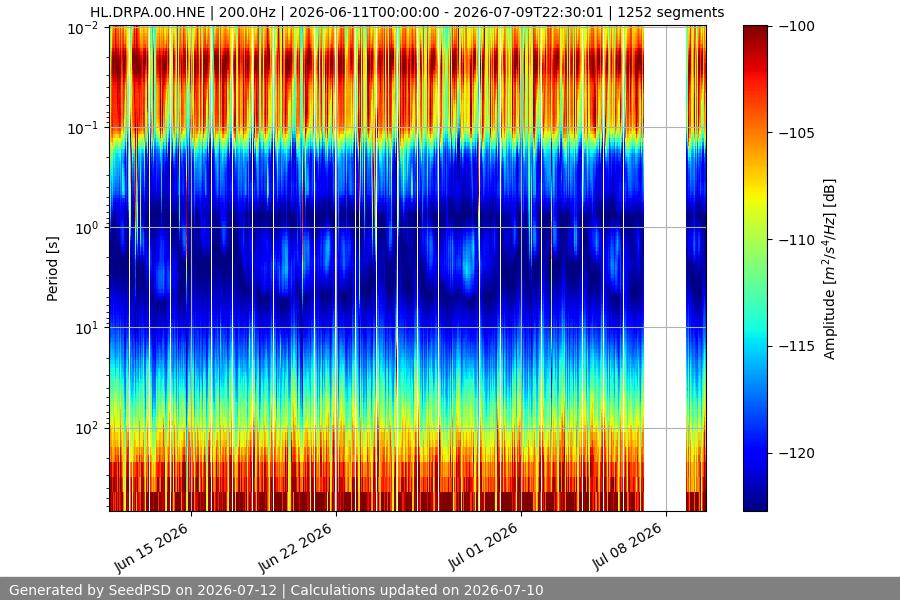
Task: Click the Generated by SeedPSD footer text
Action: pos(276,590)
